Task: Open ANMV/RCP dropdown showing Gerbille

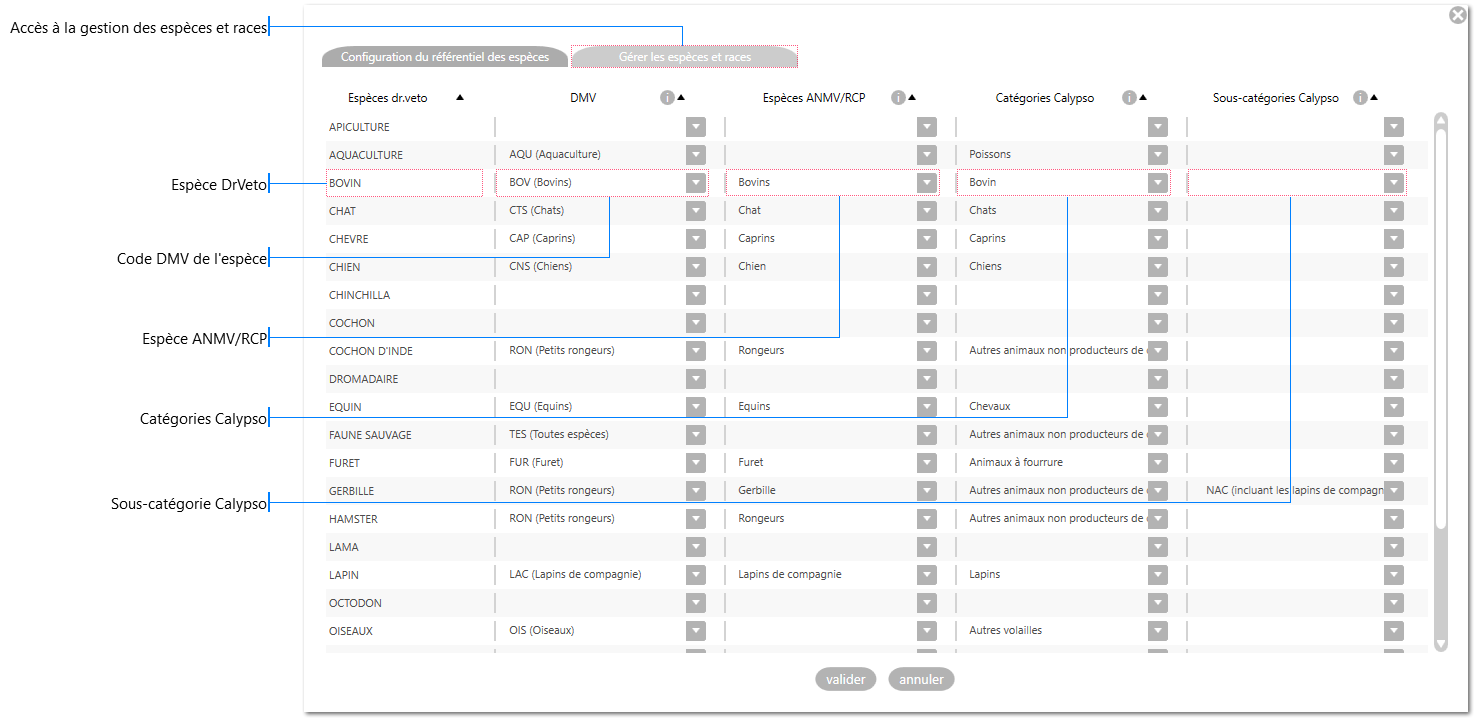Action: tap(927, 491)
